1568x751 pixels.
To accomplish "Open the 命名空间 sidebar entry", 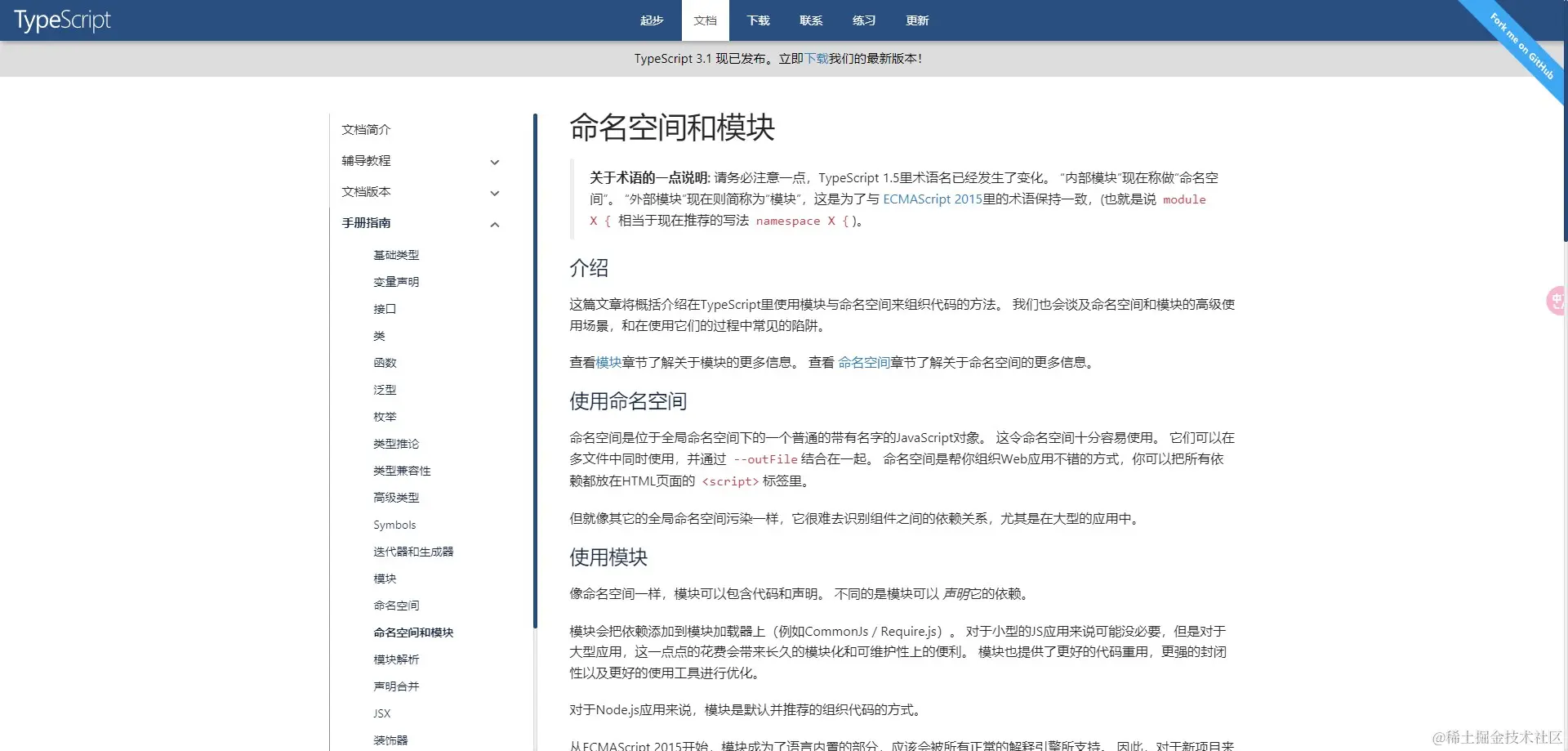I will point(396,606).
